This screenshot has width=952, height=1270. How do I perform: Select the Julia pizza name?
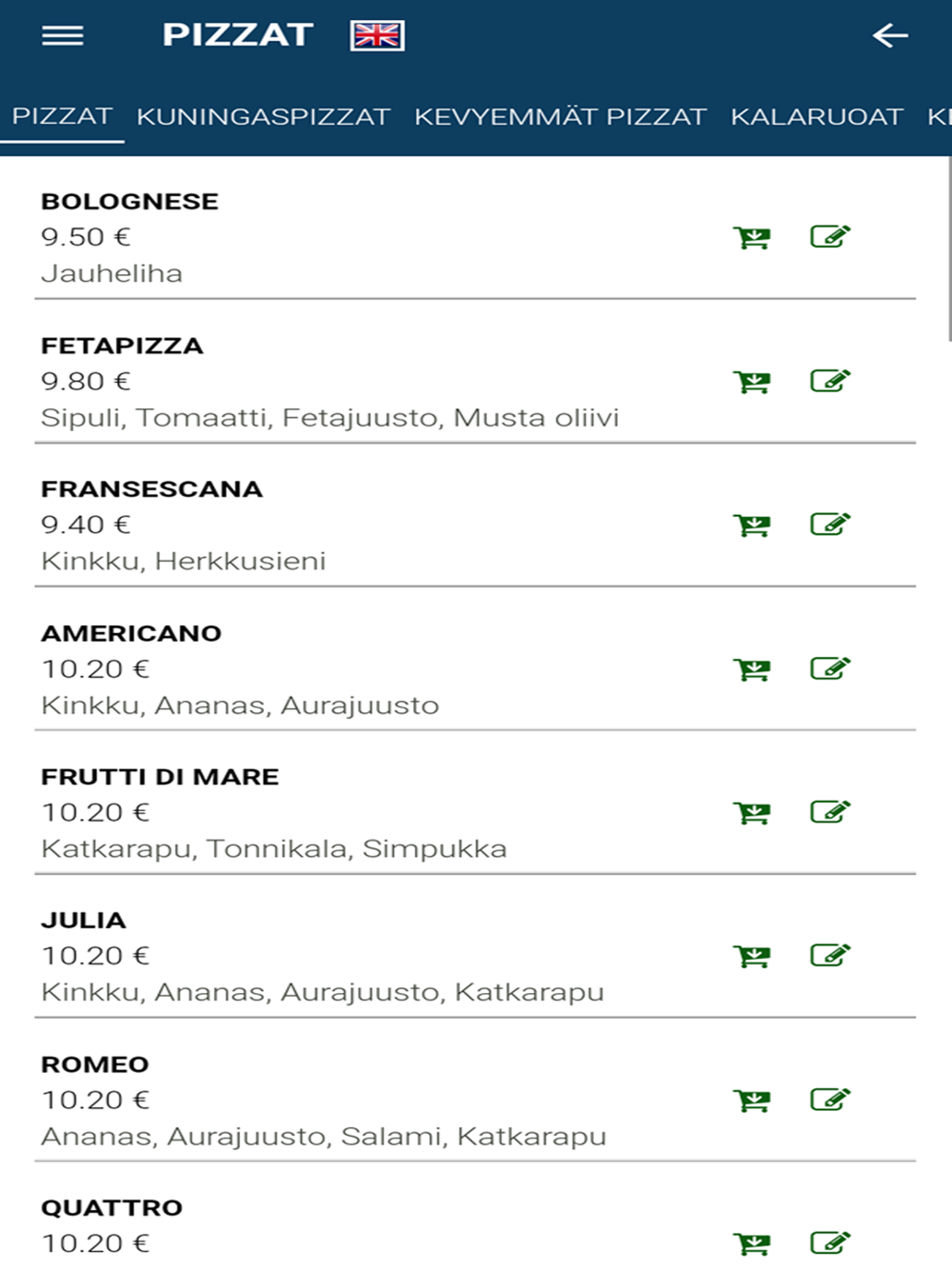[84, 920]
